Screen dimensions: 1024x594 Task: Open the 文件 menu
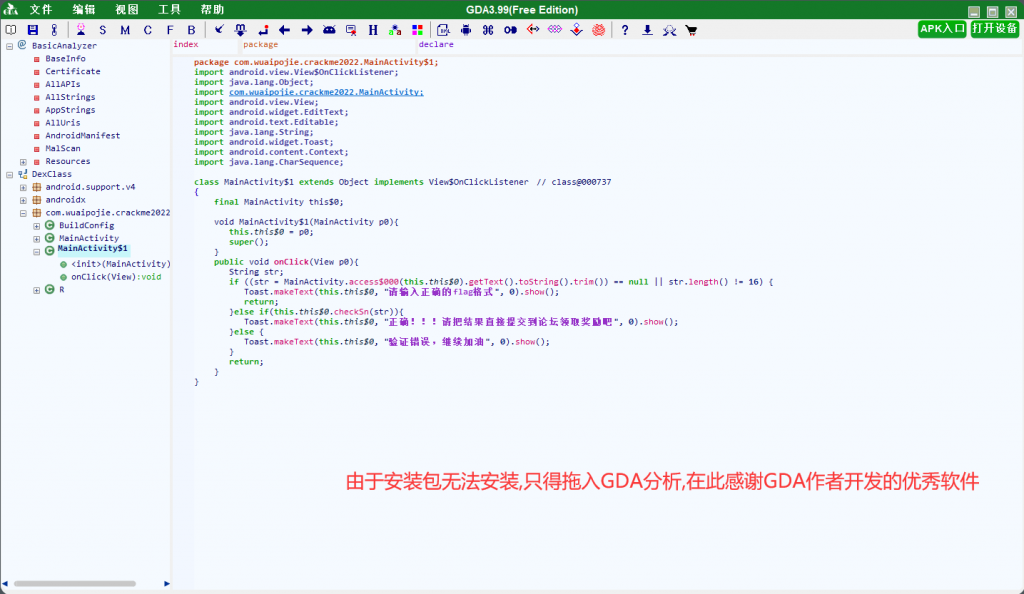pos(40,10)
